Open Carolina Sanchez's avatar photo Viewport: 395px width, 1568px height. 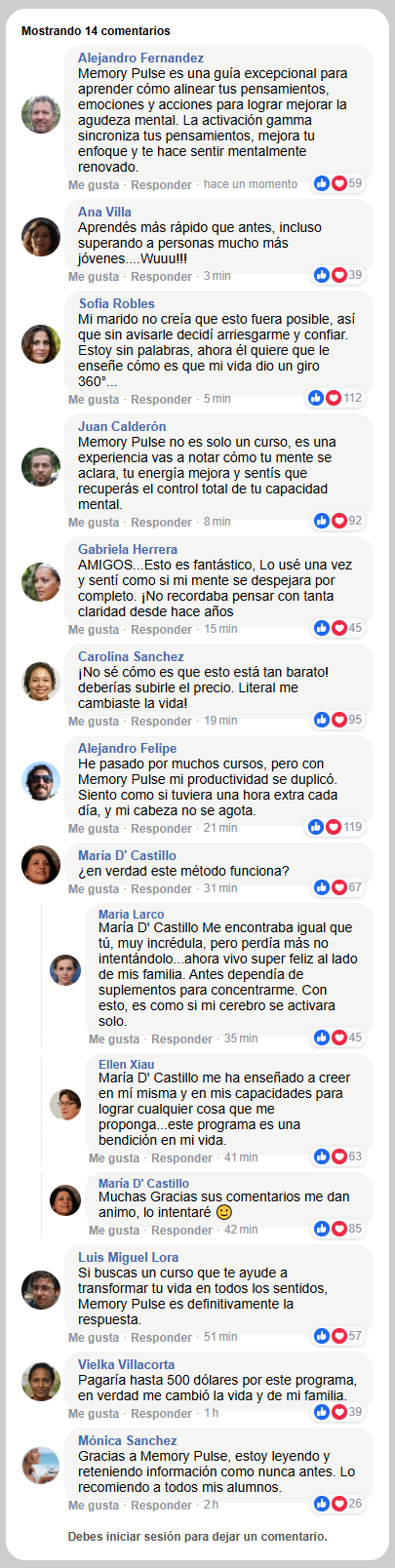[x=41, y=682]
